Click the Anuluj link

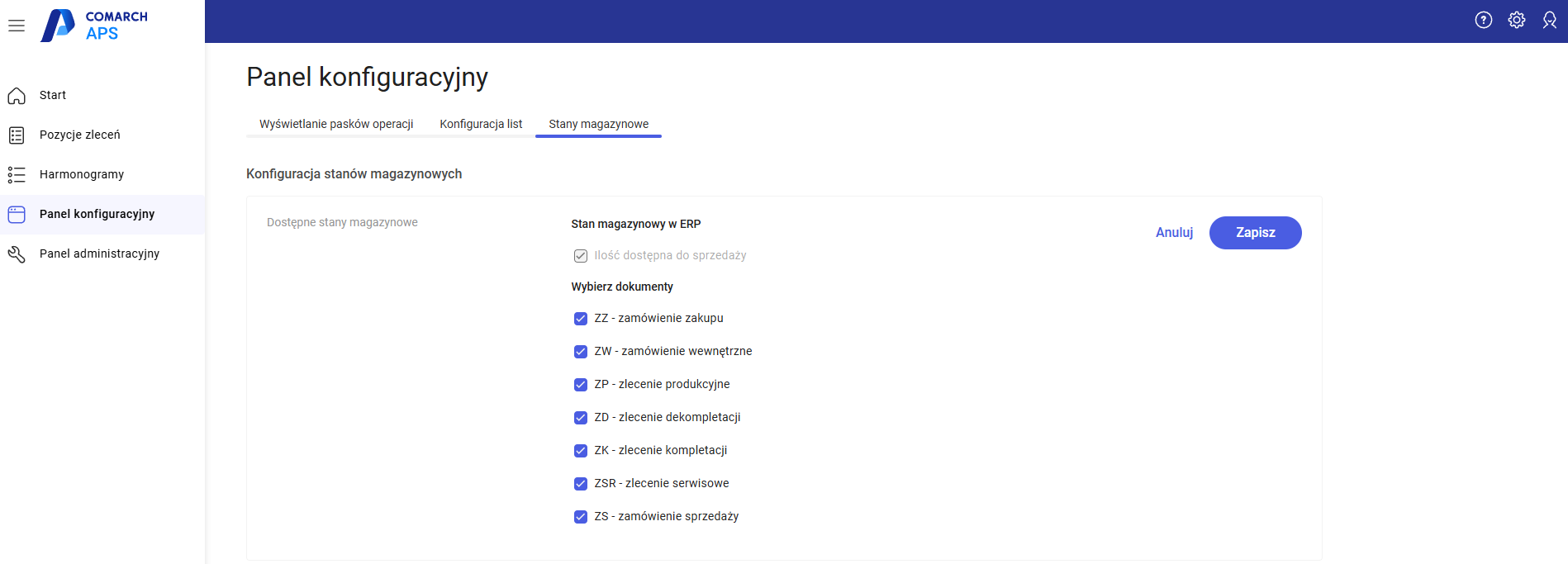[x=1174, y=233]
